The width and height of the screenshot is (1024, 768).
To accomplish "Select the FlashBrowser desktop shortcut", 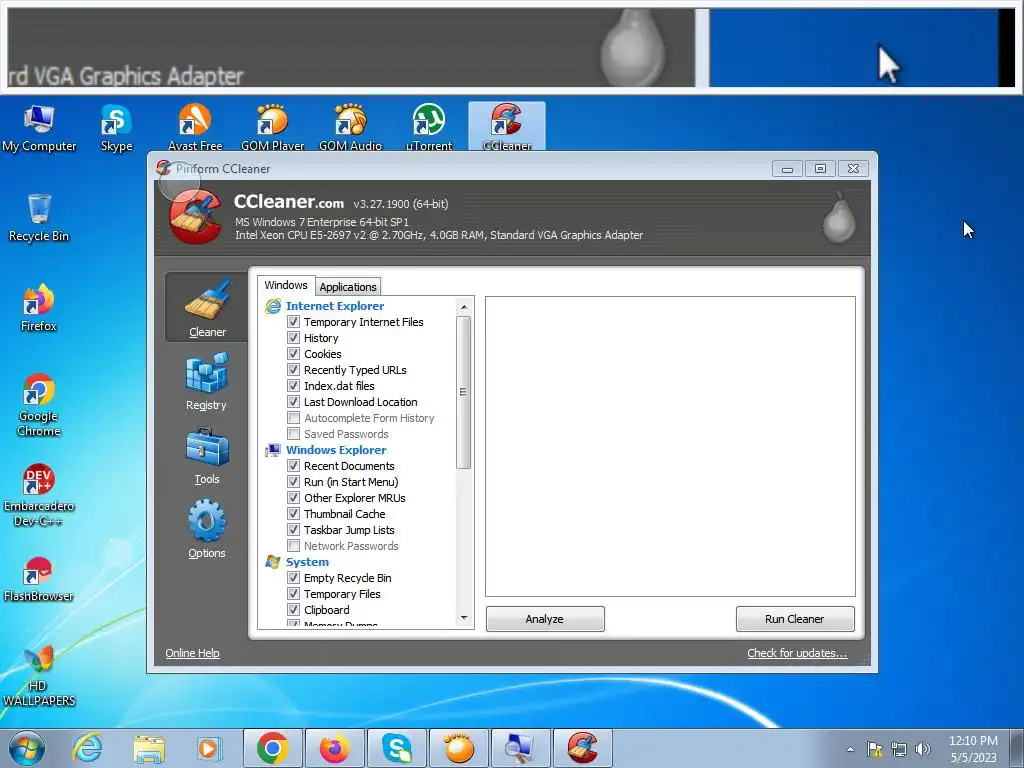I will tap(39, 579).
